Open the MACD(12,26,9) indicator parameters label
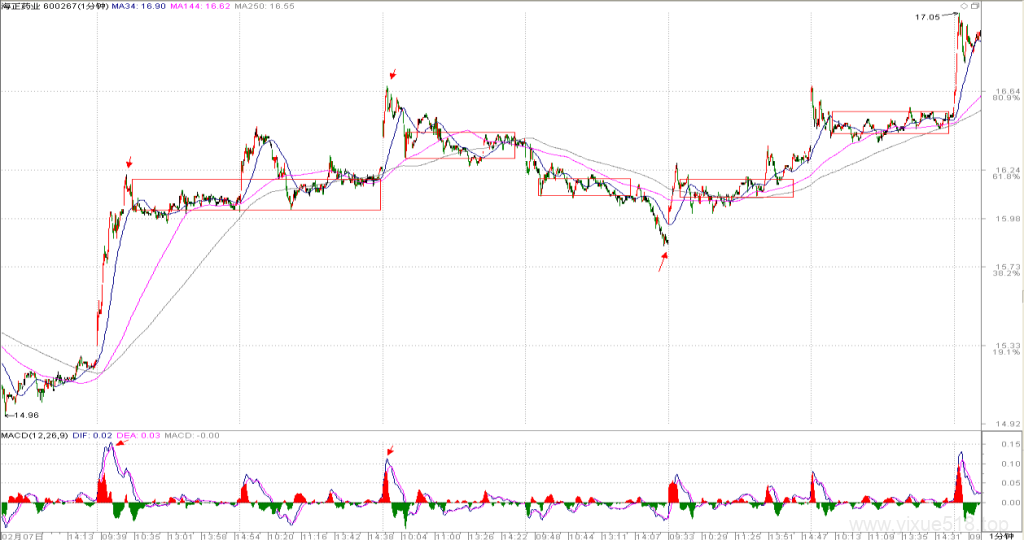 pyautogui.click(x=35, y=436)
